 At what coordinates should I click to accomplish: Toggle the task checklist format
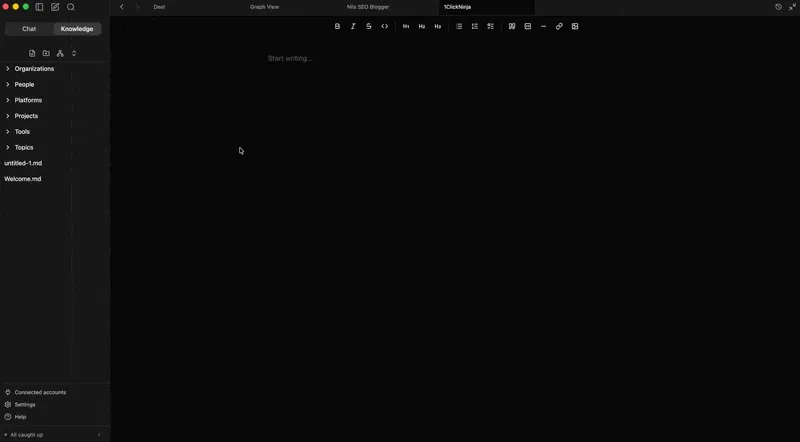491,27
